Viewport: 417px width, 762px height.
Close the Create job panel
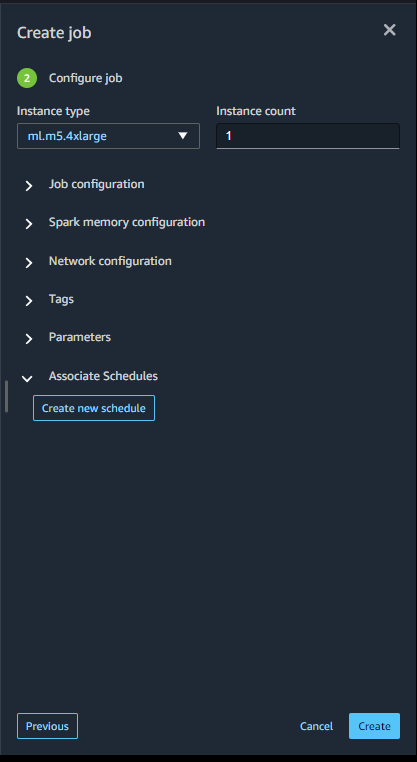click(x=389, y=30)
